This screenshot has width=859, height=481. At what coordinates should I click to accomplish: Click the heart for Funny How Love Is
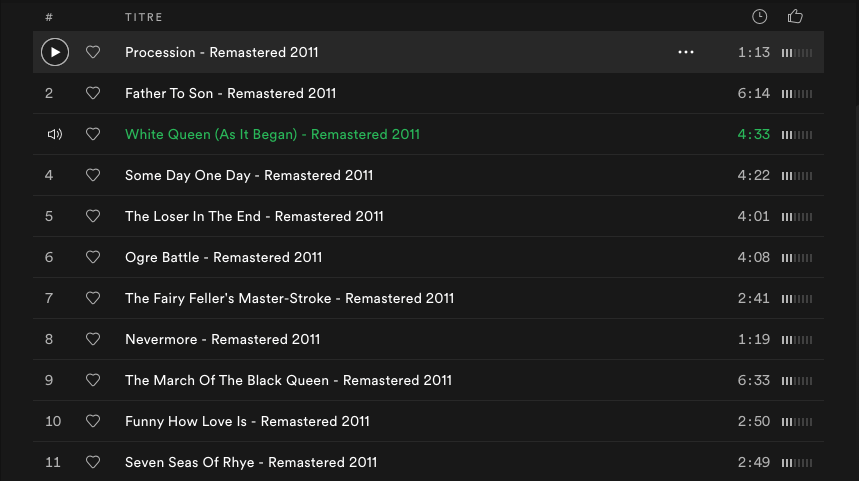coord(93,421)
